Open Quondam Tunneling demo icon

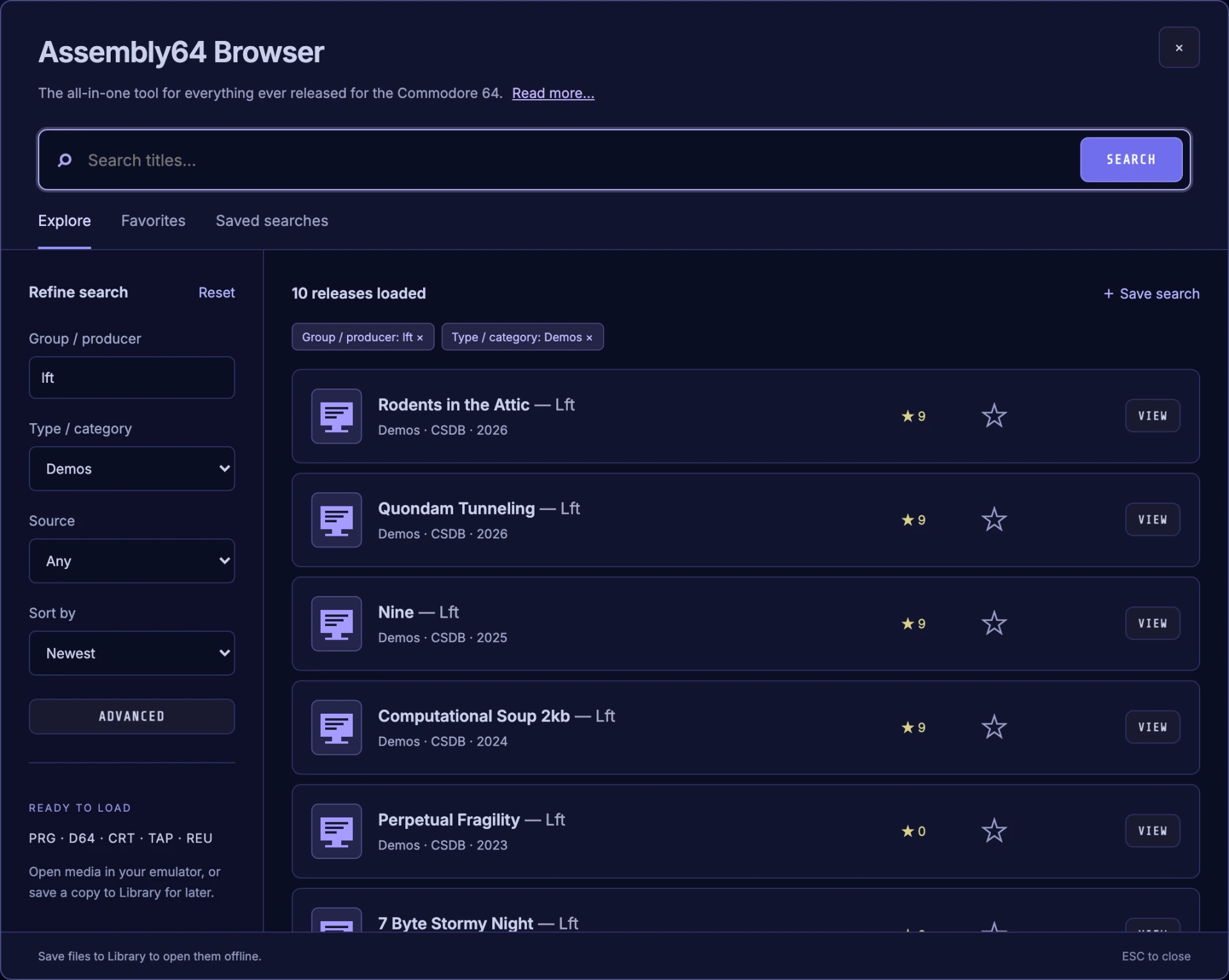(x=336, y=520)
